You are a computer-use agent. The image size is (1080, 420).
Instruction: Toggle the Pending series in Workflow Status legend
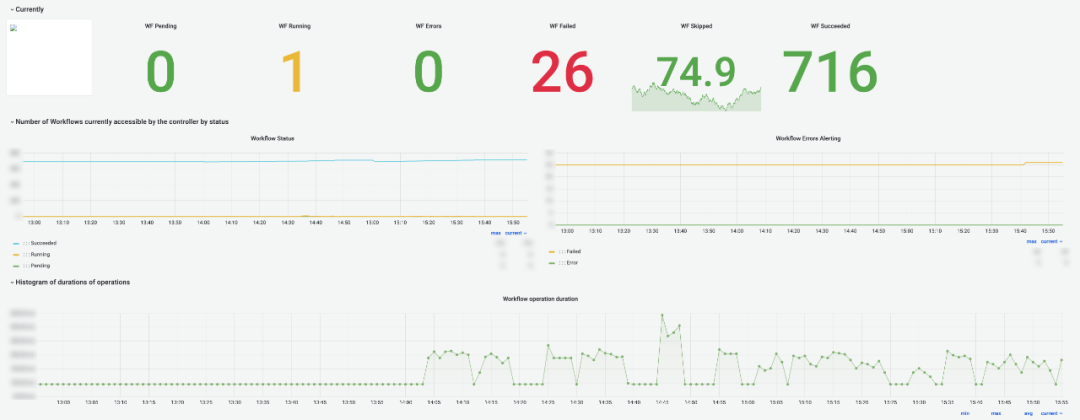[x=39, y=265]
